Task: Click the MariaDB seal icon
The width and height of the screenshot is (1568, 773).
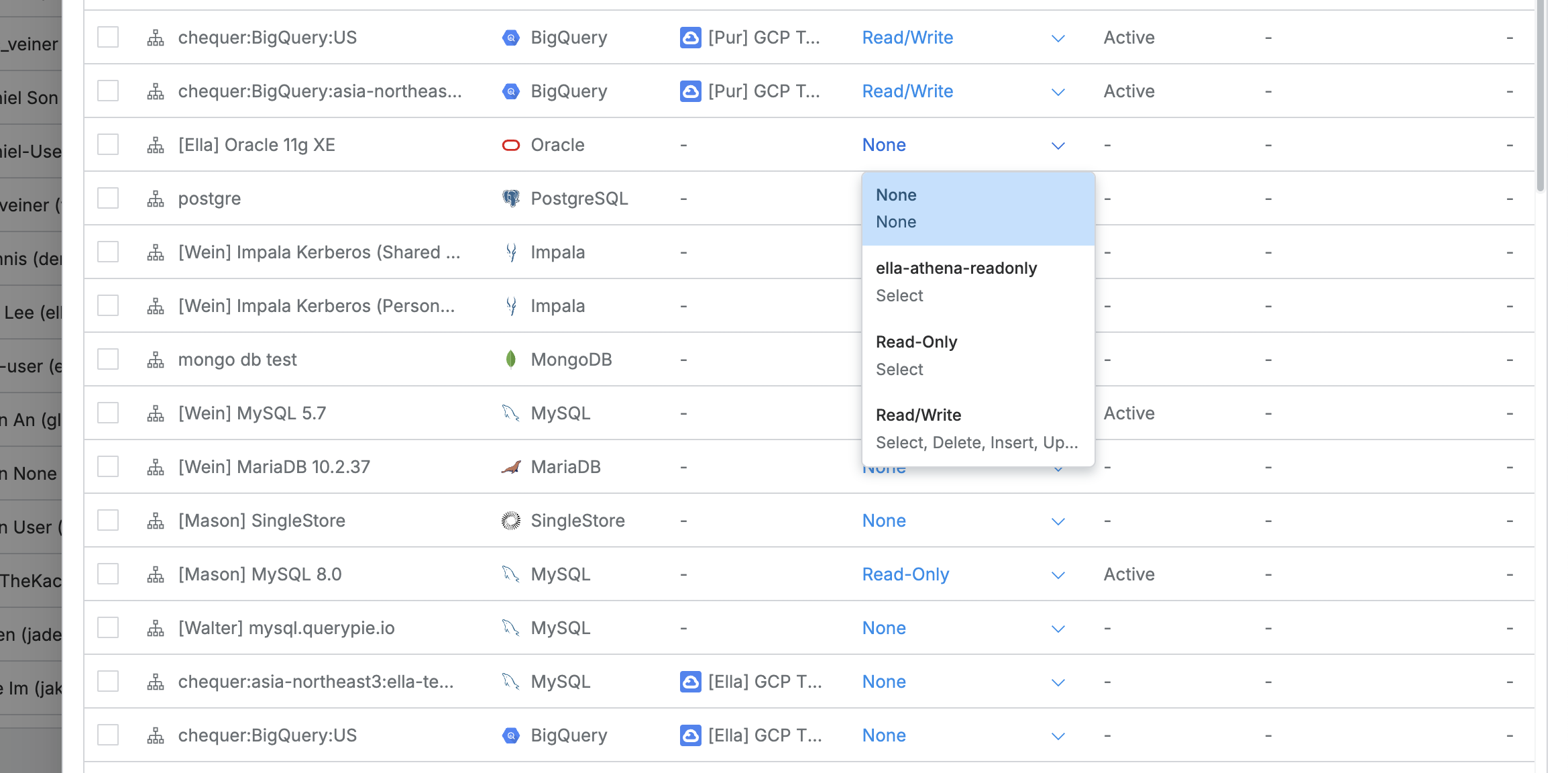Action: pyautogui.click(x=511, y=467)
